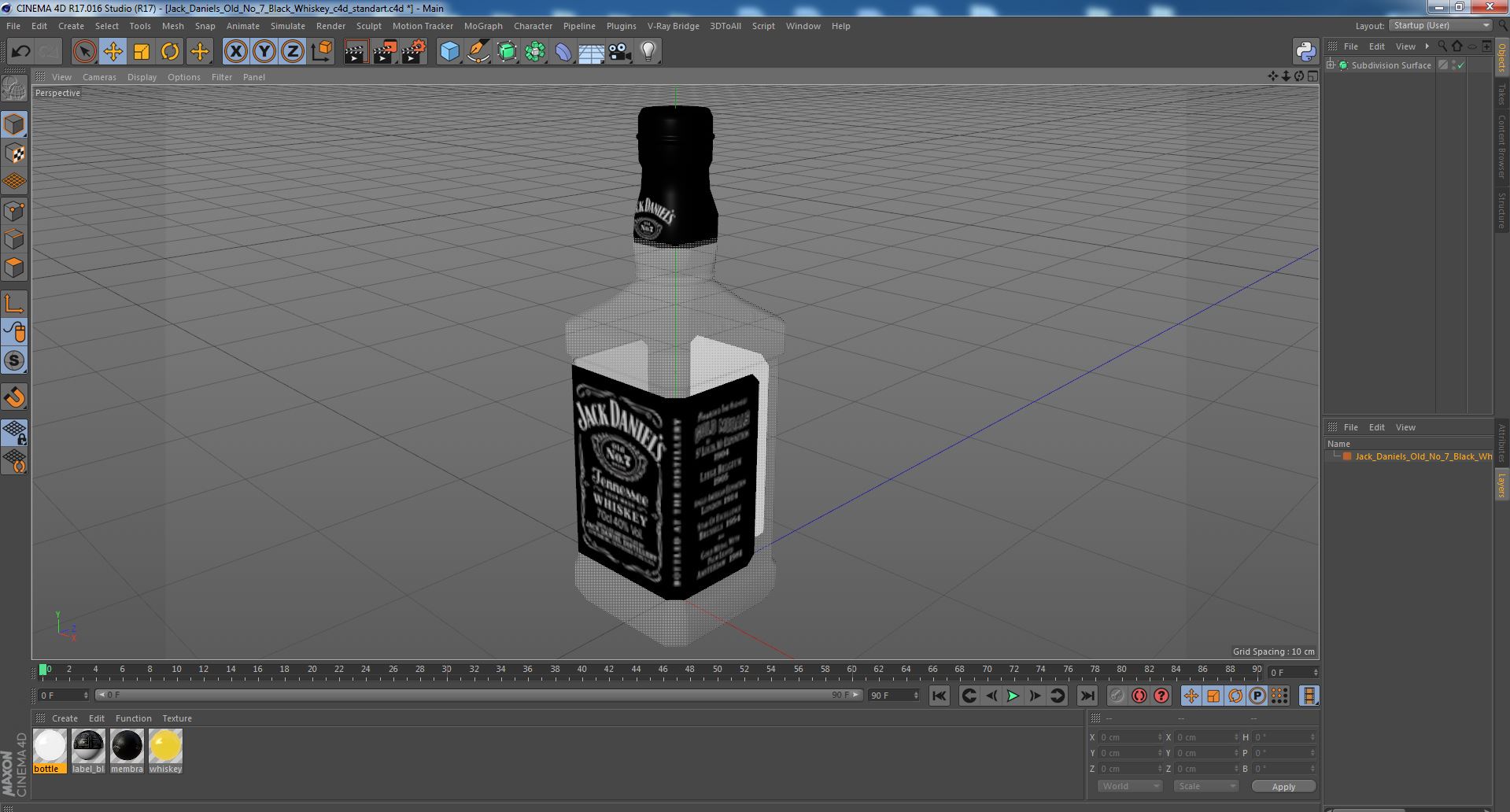
Task: Open the deformer bend icon
Action: [x=563, y=52]
